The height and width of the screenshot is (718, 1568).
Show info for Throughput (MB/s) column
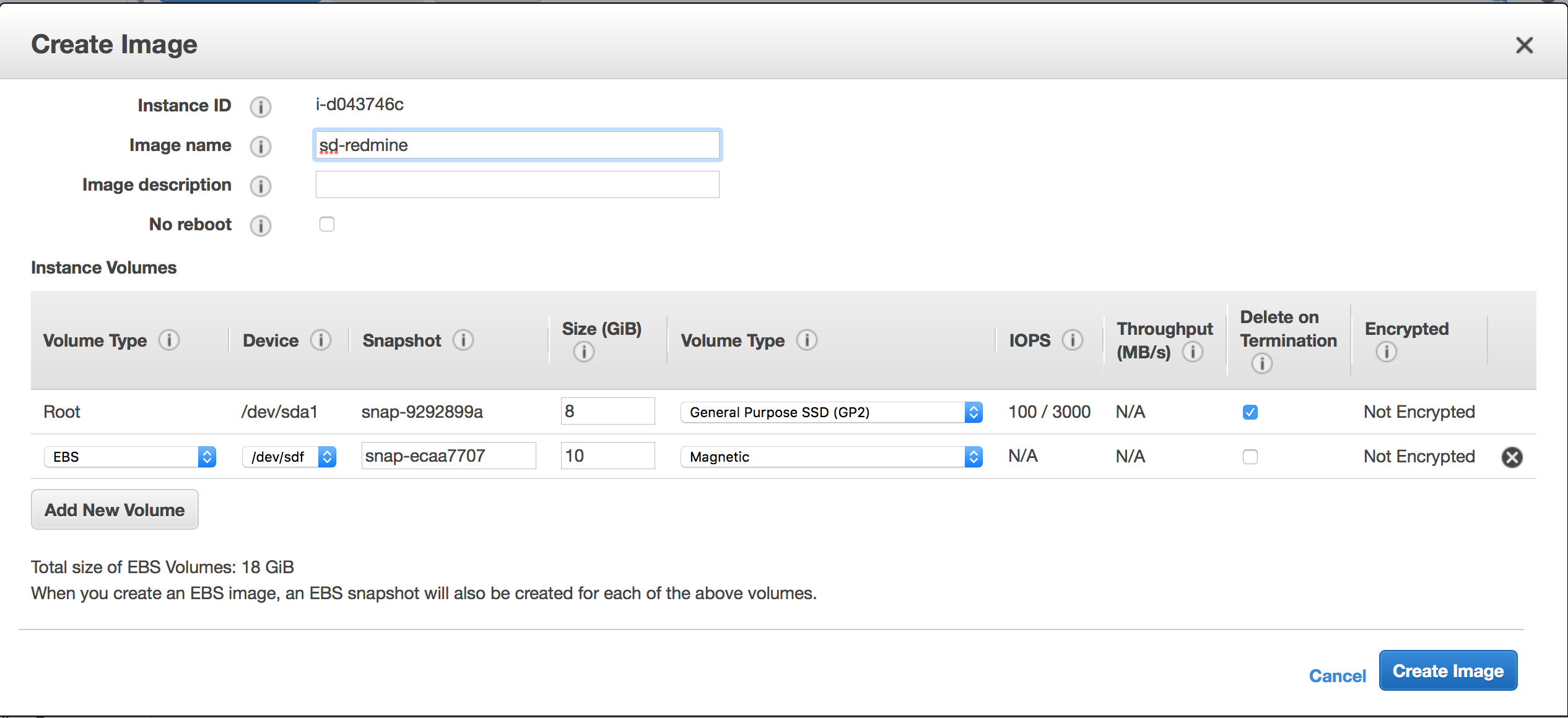coord(1193,352)
